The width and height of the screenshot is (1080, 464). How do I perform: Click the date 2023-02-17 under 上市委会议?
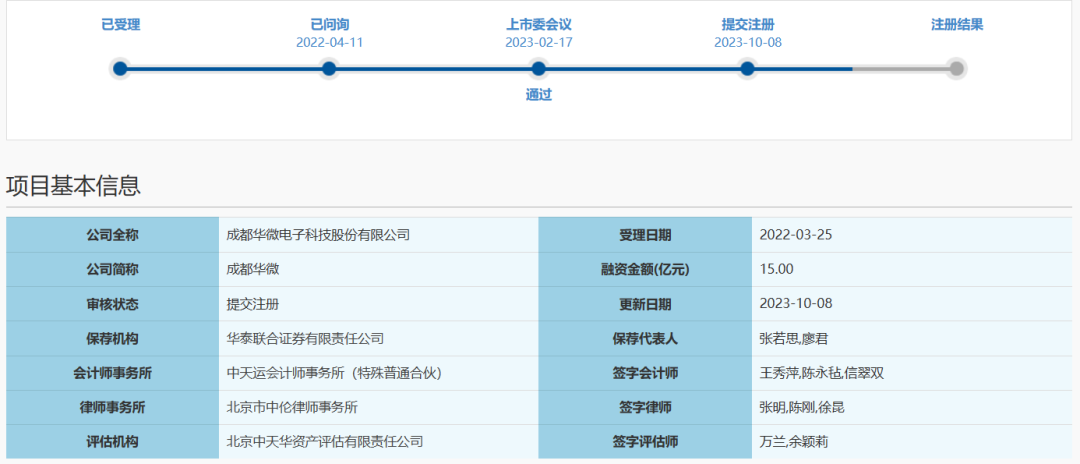click(x=539, y=43)
